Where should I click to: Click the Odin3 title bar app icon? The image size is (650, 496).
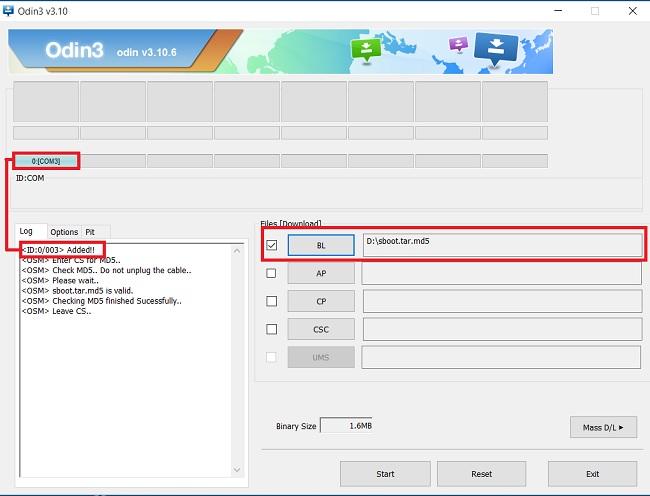[9, 10]
